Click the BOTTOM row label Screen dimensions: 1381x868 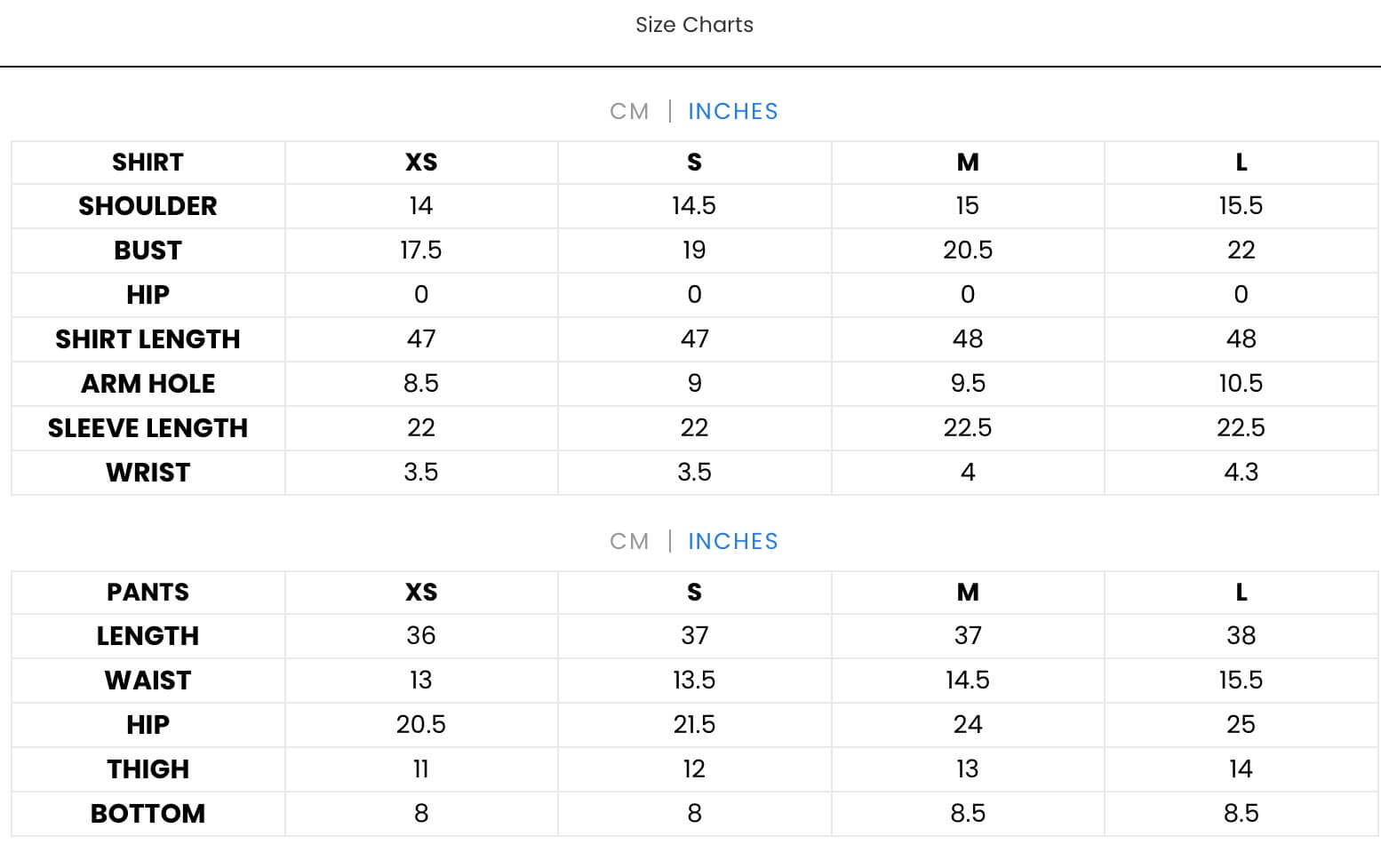148,814
